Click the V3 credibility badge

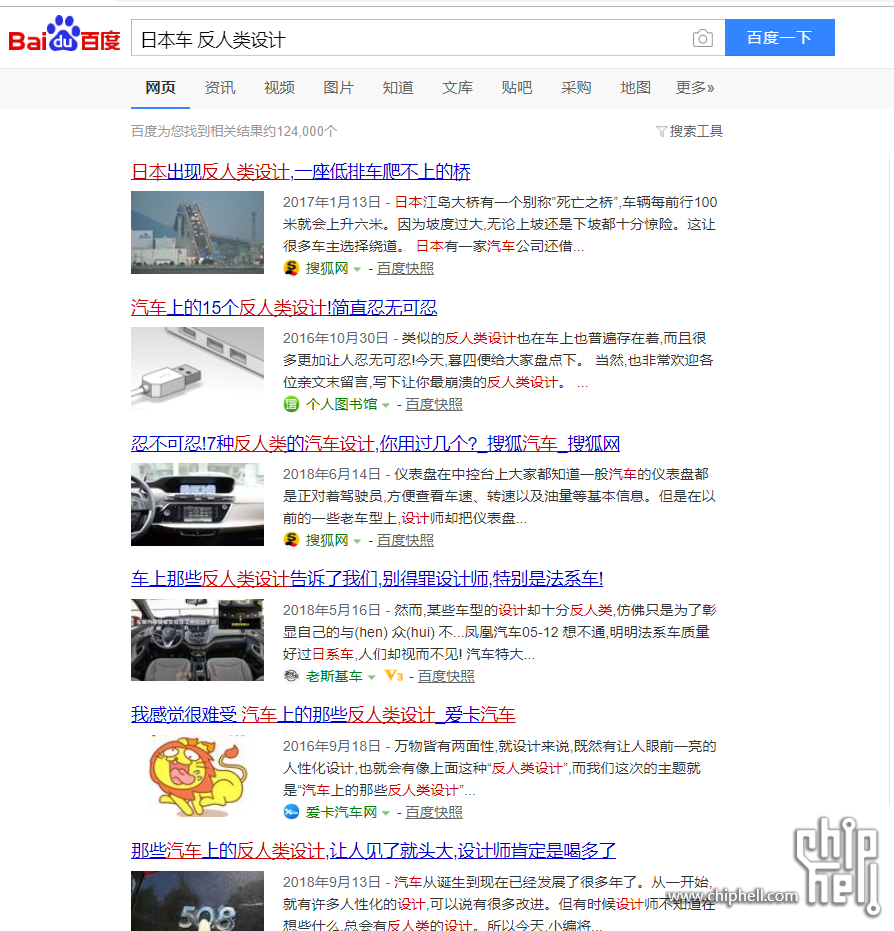tap(394, 676)
